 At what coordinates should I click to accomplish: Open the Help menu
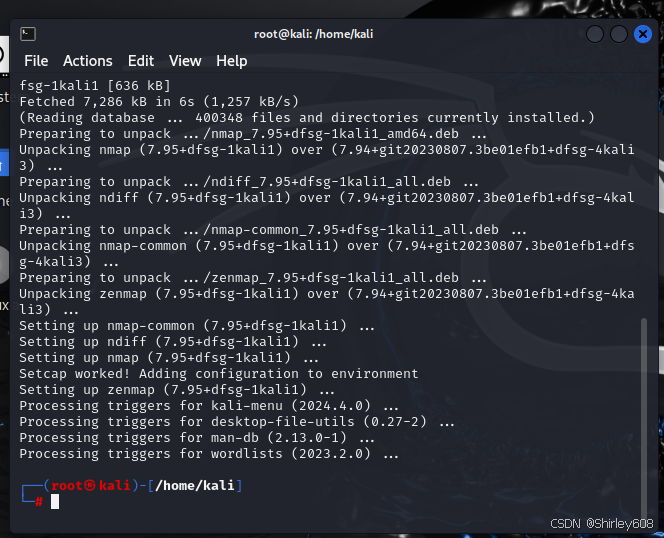tap(232, 61)
